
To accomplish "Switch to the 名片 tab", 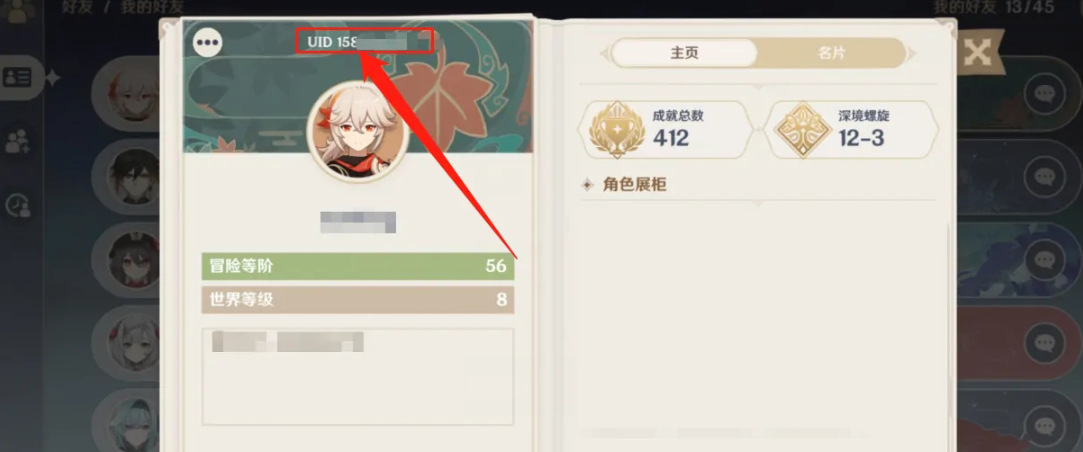I will click(832, 53).
